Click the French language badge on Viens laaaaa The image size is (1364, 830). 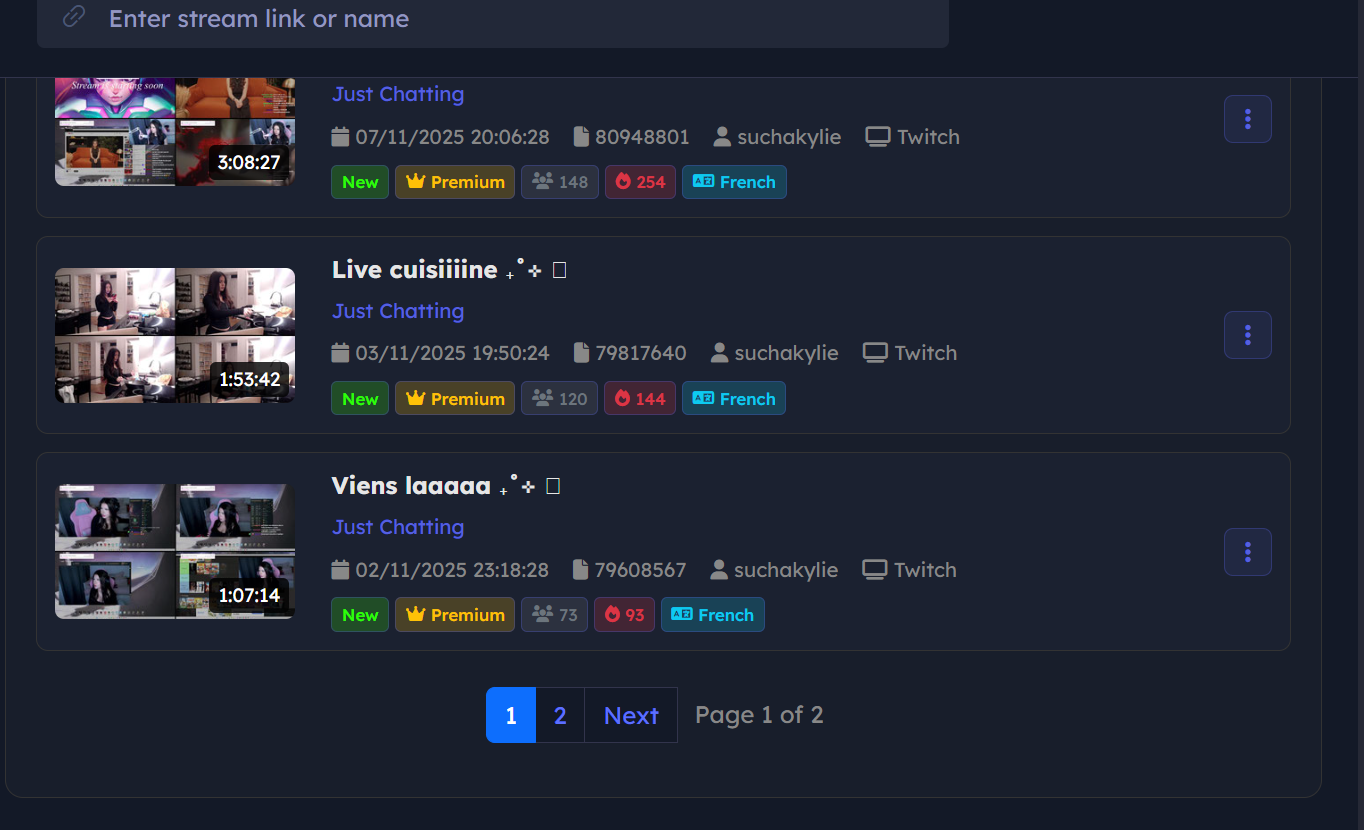tap(713, 614)
